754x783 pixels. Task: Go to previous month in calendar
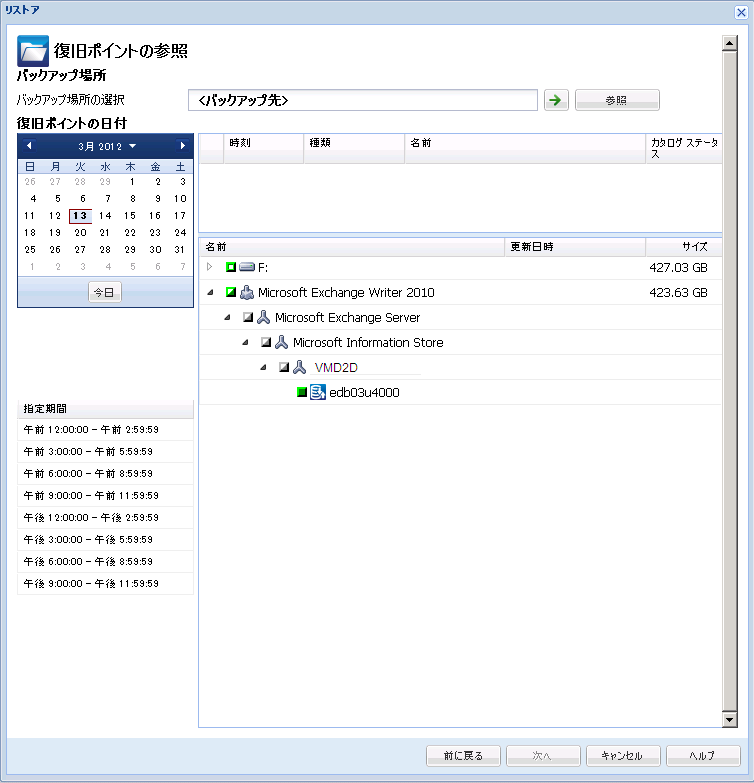point(29,146)
